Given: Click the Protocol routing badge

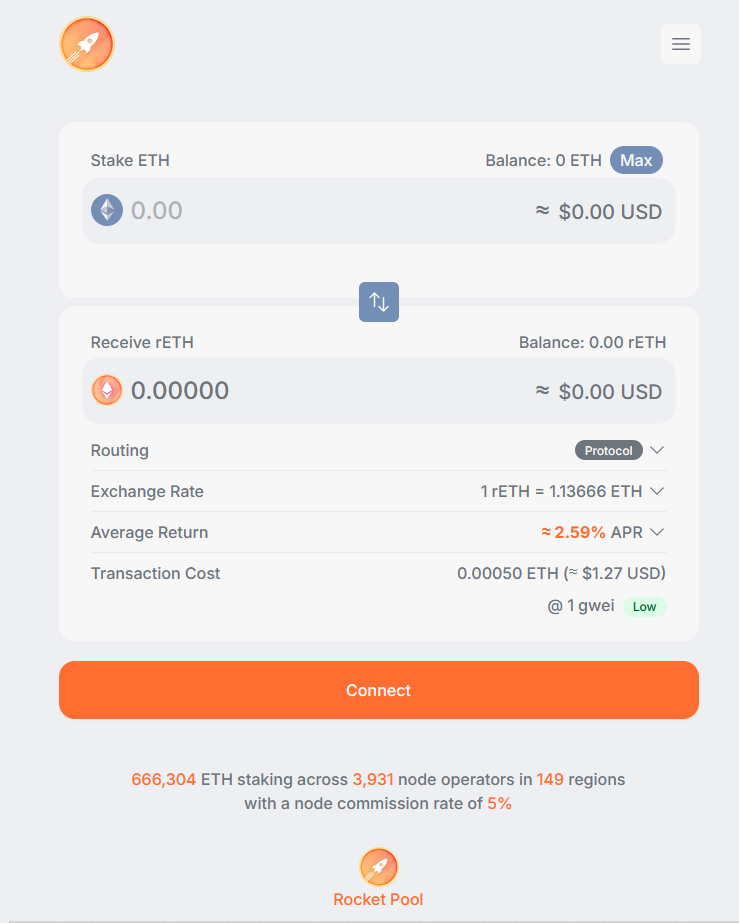Looking at the screenshot, I should tap(608, 450).
